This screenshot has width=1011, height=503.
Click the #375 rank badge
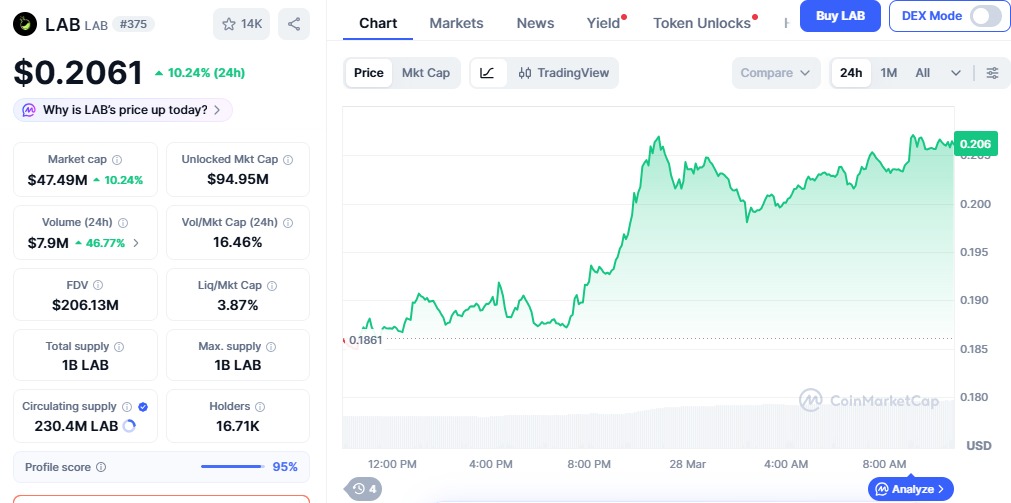133,25
